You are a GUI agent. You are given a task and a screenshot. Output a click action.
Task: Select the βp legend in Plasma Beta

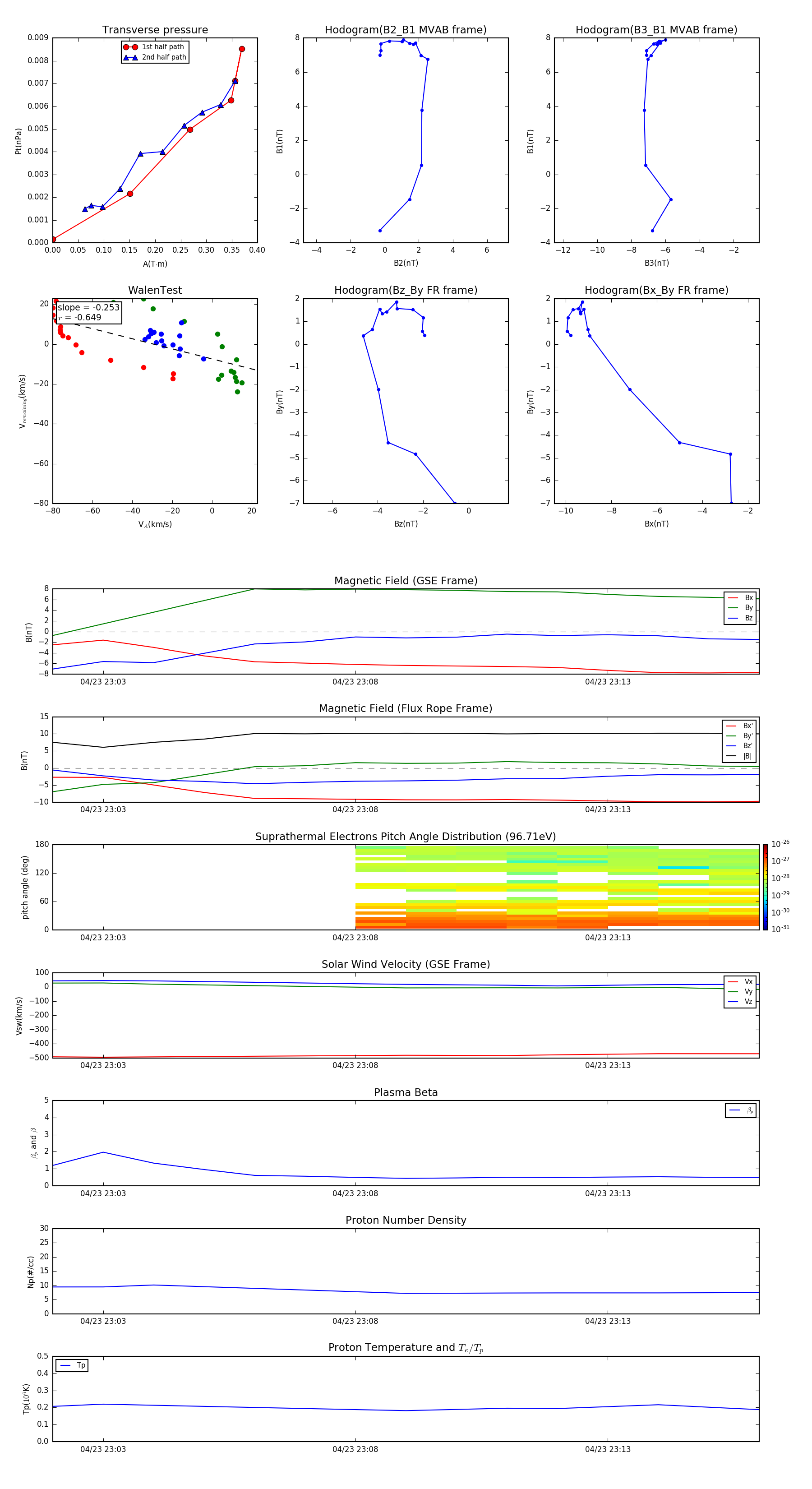[x=741, y=1110]
